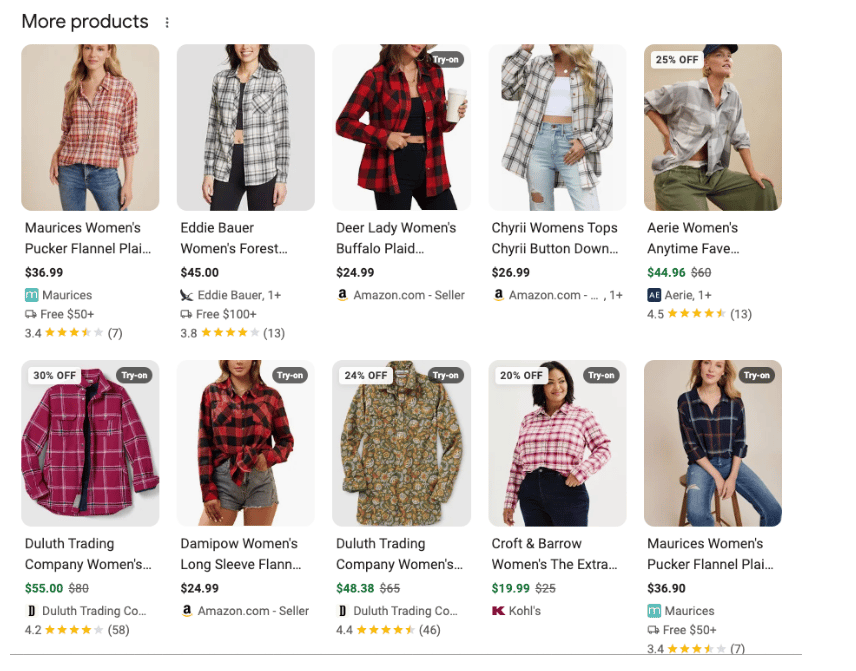Image resolution: width=856 pixels, height=671 pixels.
Task: Open Damipow Women's Long Sleeve Flannel link
Action: 240,554
